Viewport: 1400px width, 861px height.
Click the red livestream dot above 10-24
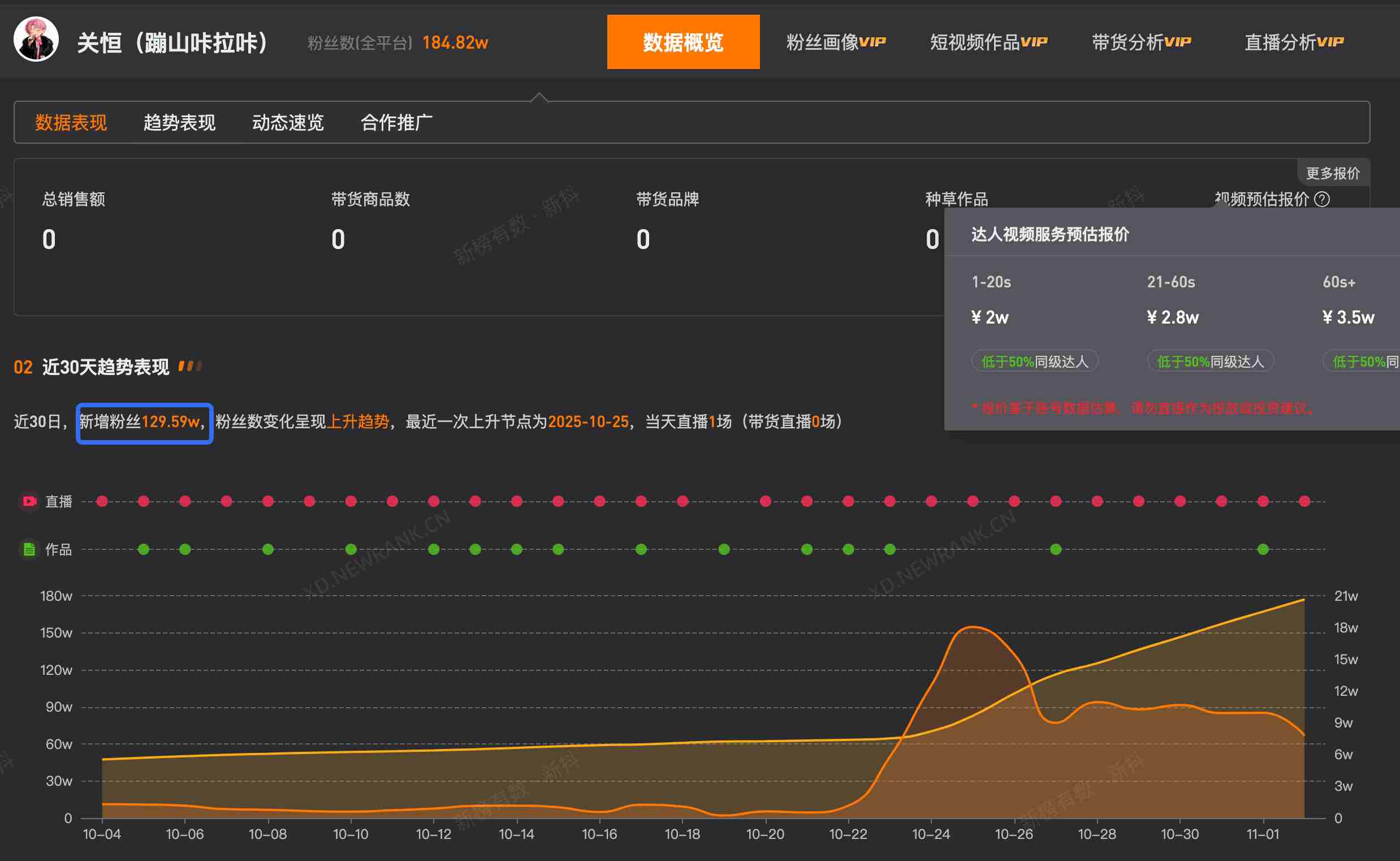tap(931, 501)
